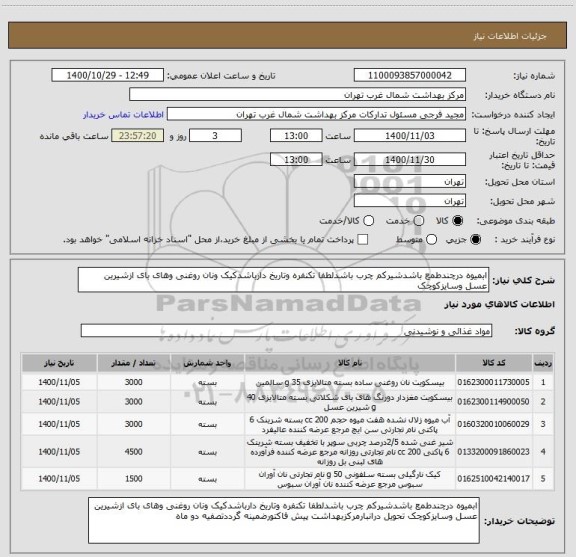The height and width of the screenshot is (557, 576).
Task: Click the جزئیات اطلاعات نیاز header title
Action: (510, 36)
